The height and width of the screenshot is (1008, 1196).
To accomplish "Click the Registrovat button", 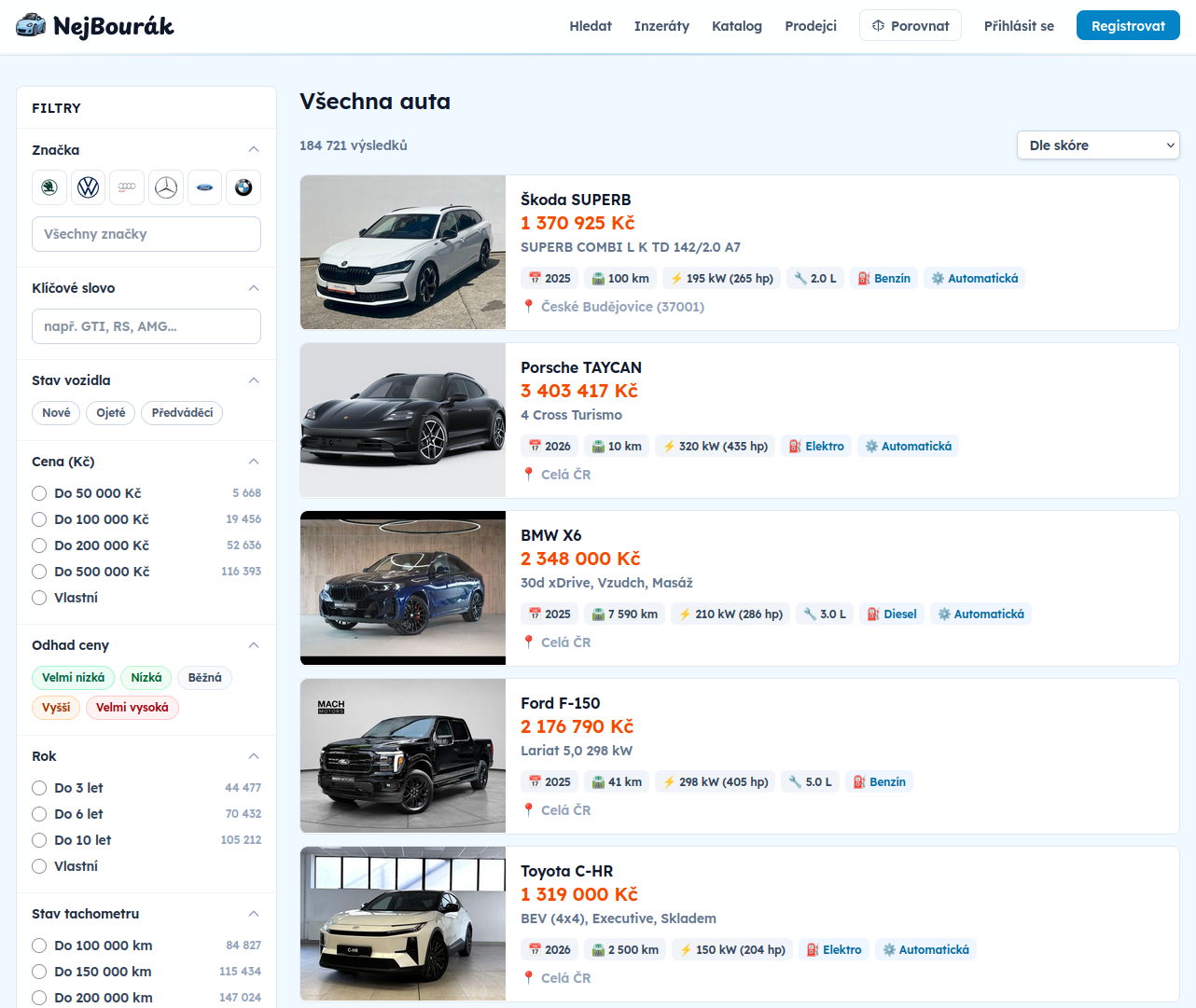I will (1128, 25).
